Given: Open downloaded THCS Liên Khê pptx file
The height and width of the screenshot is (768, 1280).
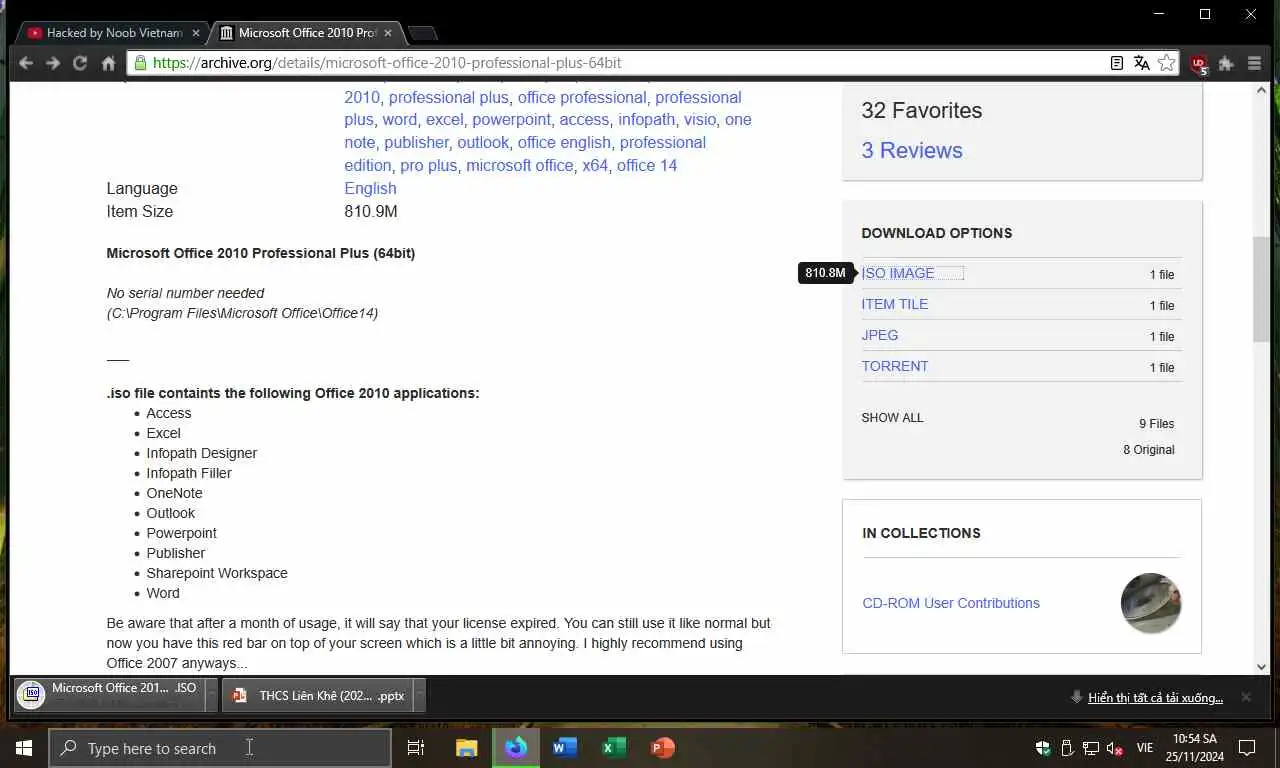Looking at the screenshot, I should [x=317, y=695].
